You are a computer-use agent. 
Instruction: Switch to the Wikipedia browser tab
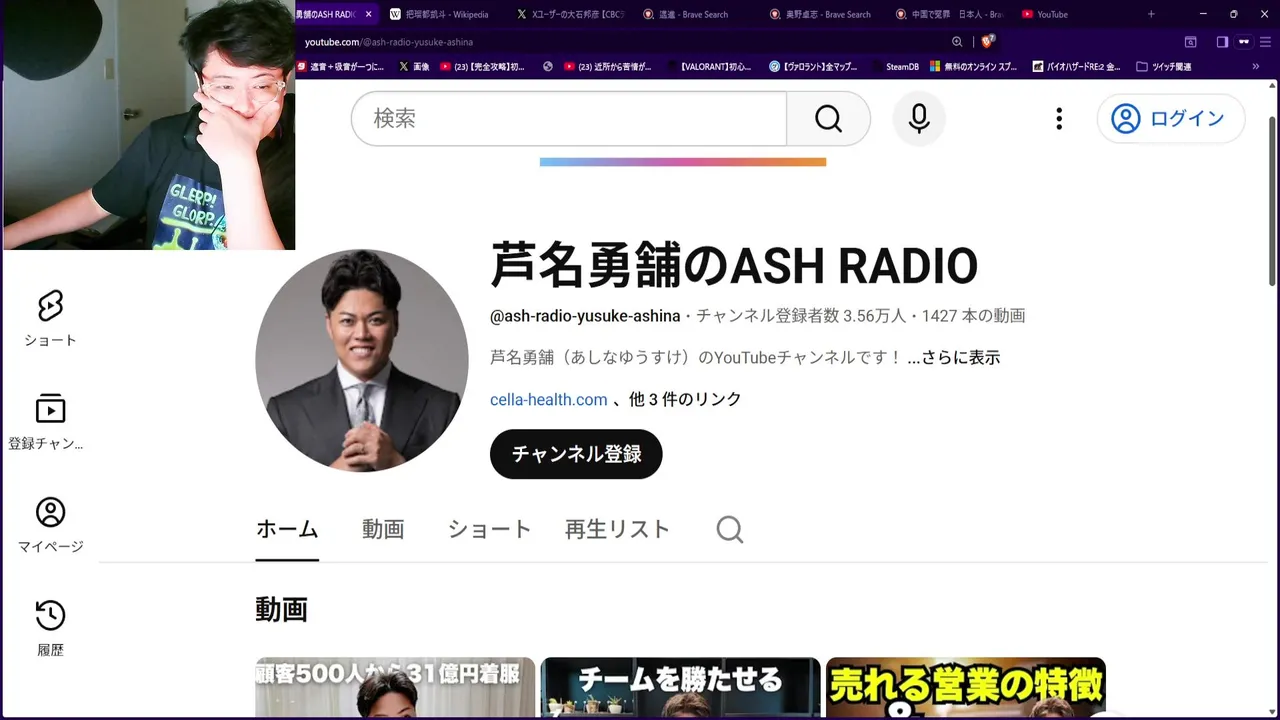pos(440,14)
